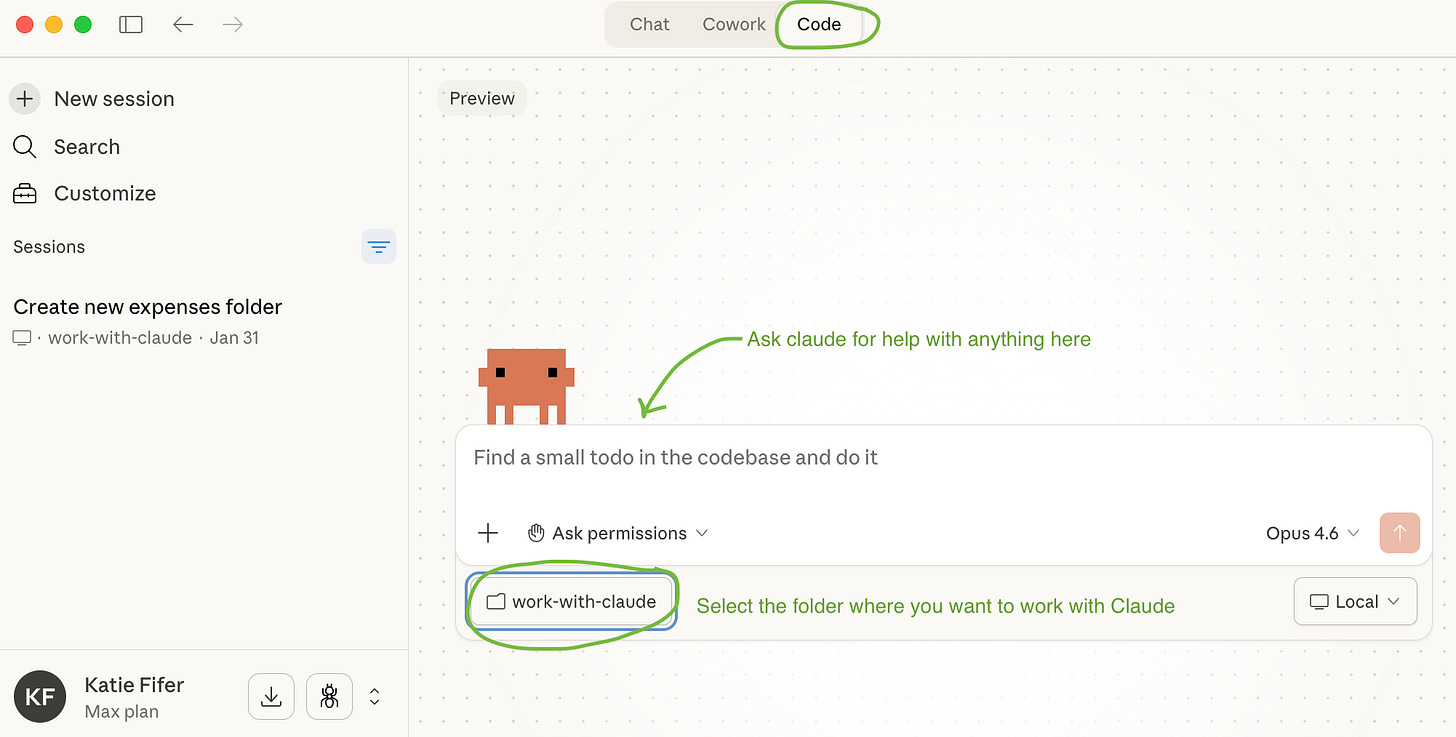
Task: Expand the account menu chevrons
Action: pos(375,697)
